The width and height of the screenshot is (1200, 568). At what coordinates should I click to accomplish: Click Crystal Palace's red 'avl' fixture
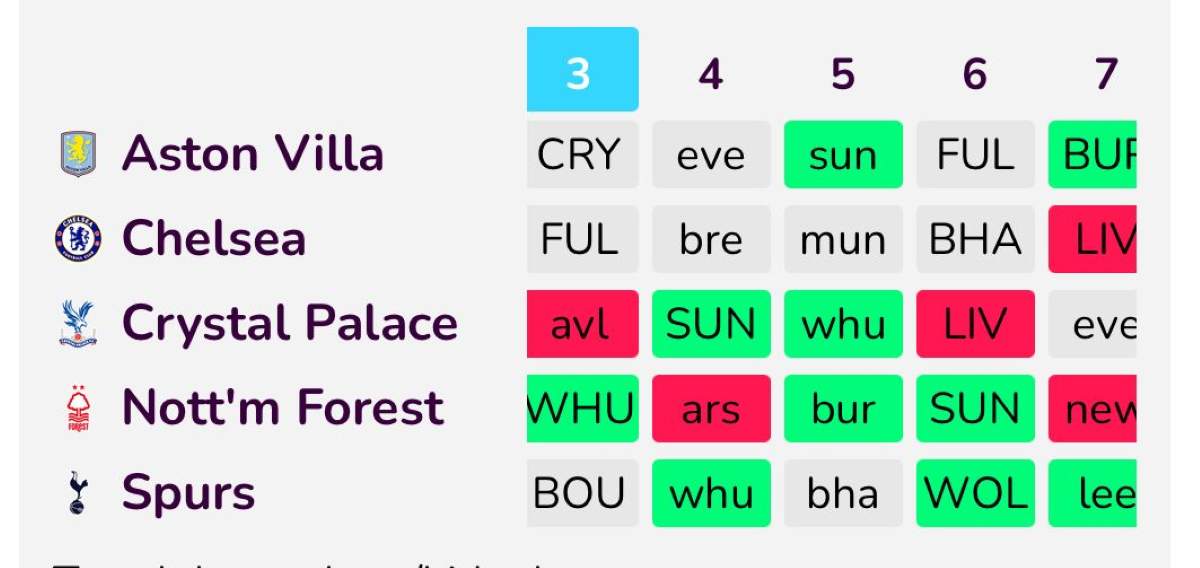pyautogui.click(x=582, y=324)
